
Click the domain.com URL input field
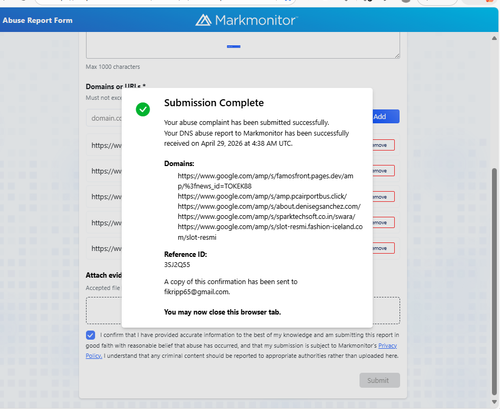pyautogui.click(x=104, y=118)
